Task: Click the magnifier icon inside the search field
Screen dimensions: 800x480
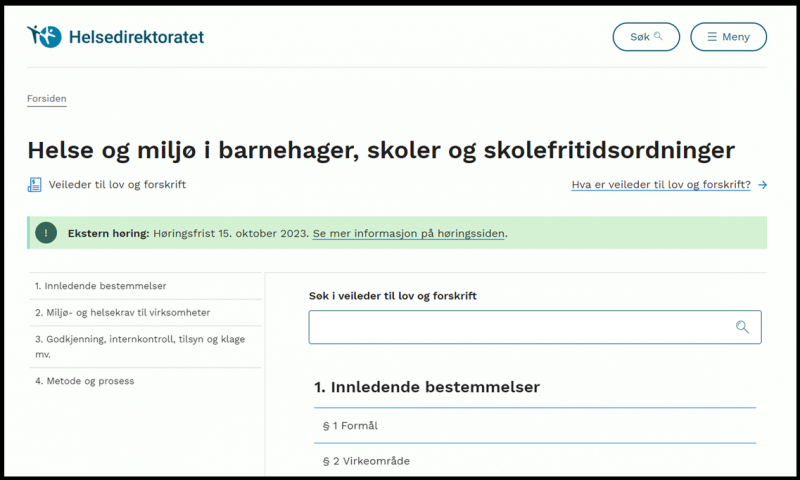Action: click(x=742, y=327)
